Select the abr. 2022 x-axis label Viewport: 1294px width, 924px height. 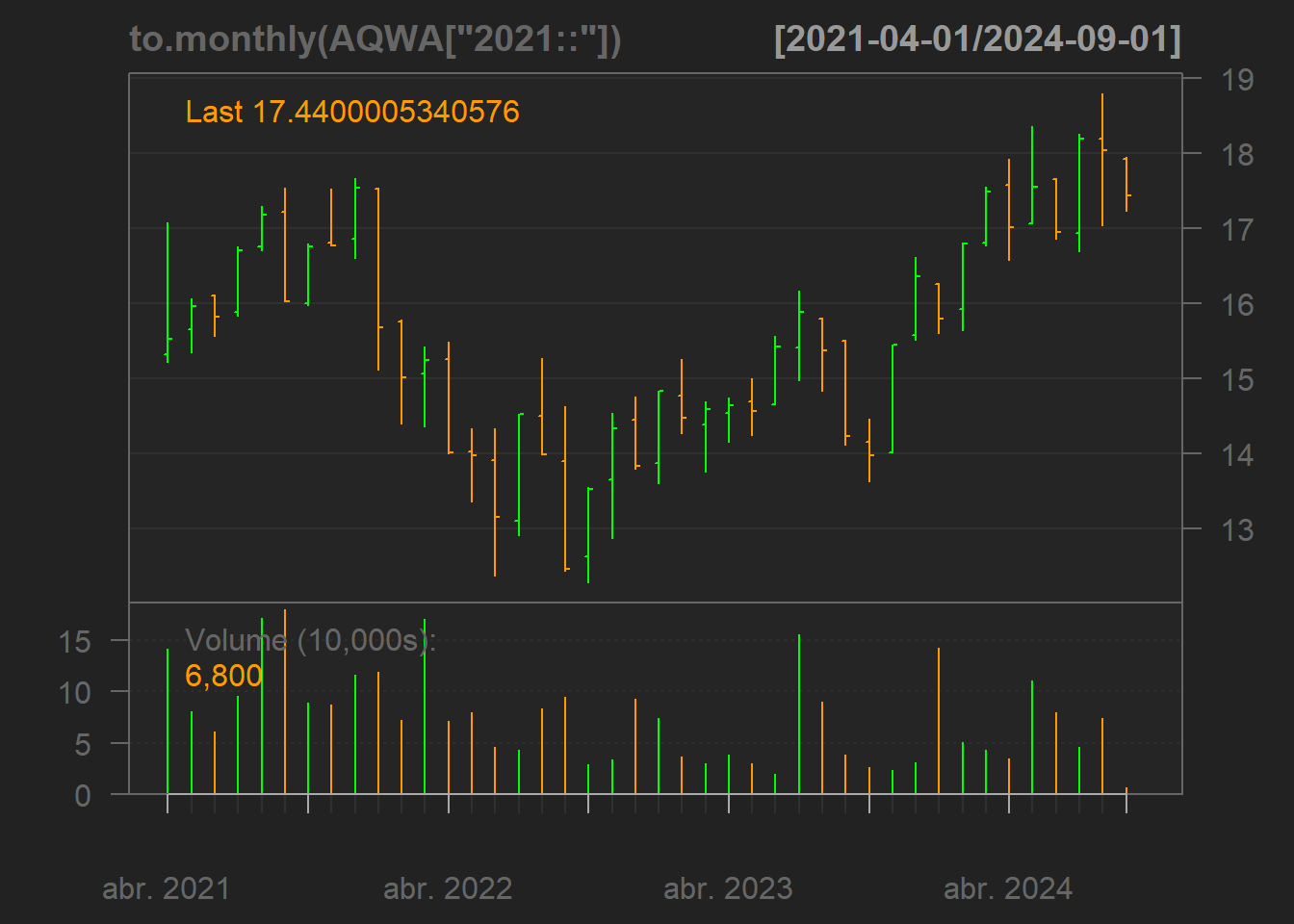448,888
